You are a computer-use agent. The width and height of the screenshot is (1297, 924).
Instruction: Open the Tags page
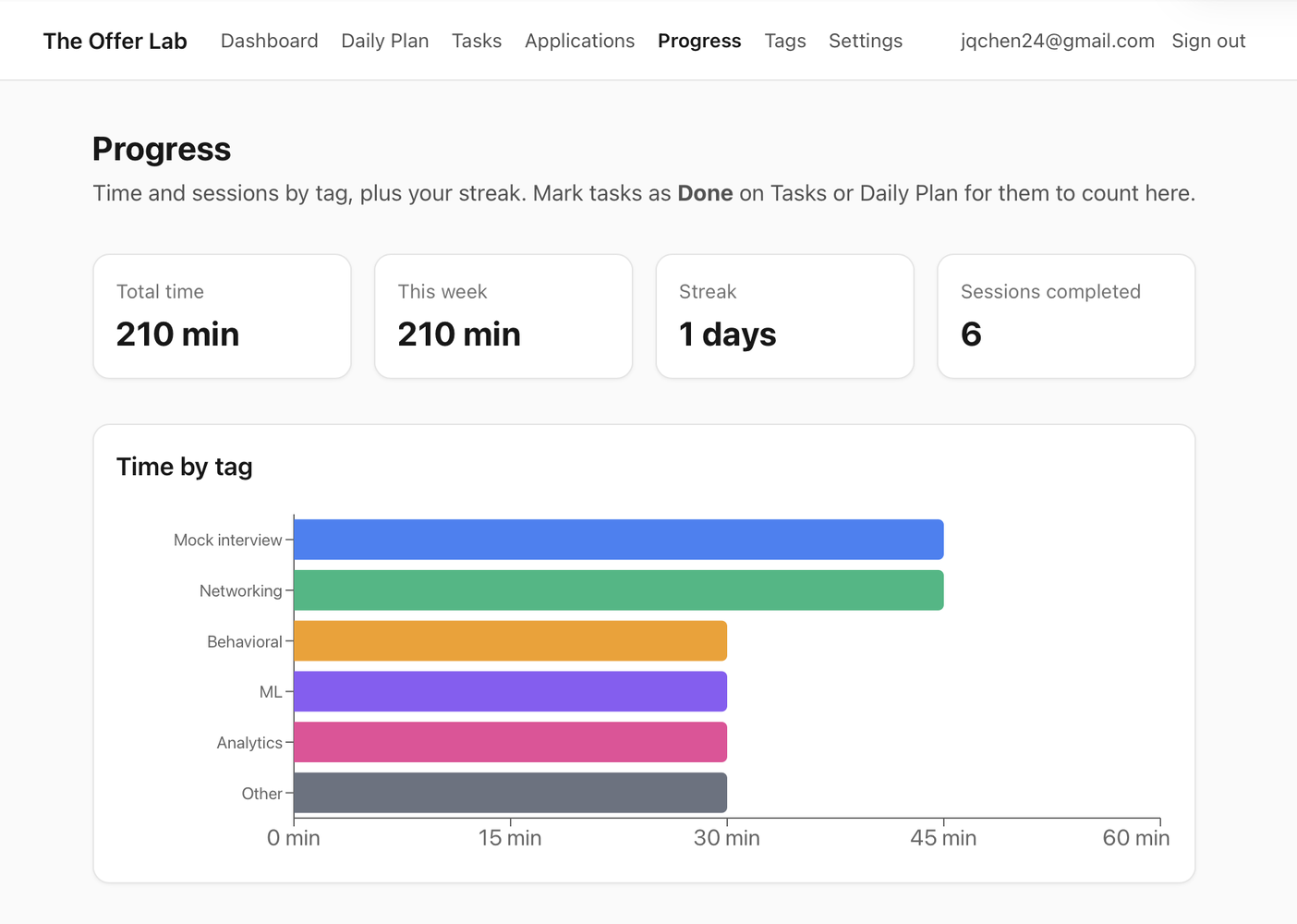tap(785, 41)
